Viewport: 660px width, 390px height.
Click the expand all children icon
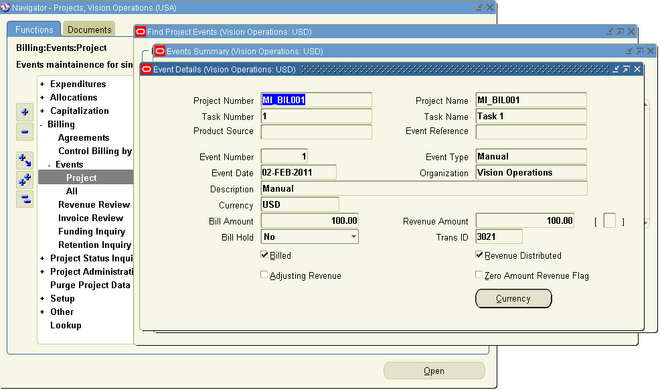[24, 160]
